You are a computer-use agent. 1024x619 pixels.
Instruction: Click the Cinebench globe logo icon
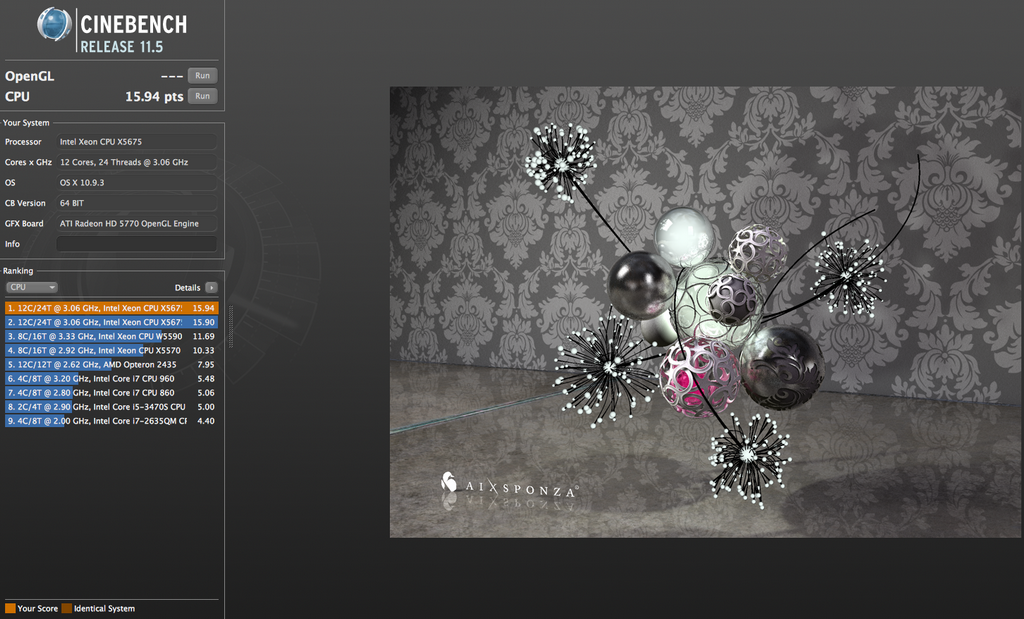tap(54, 25)
